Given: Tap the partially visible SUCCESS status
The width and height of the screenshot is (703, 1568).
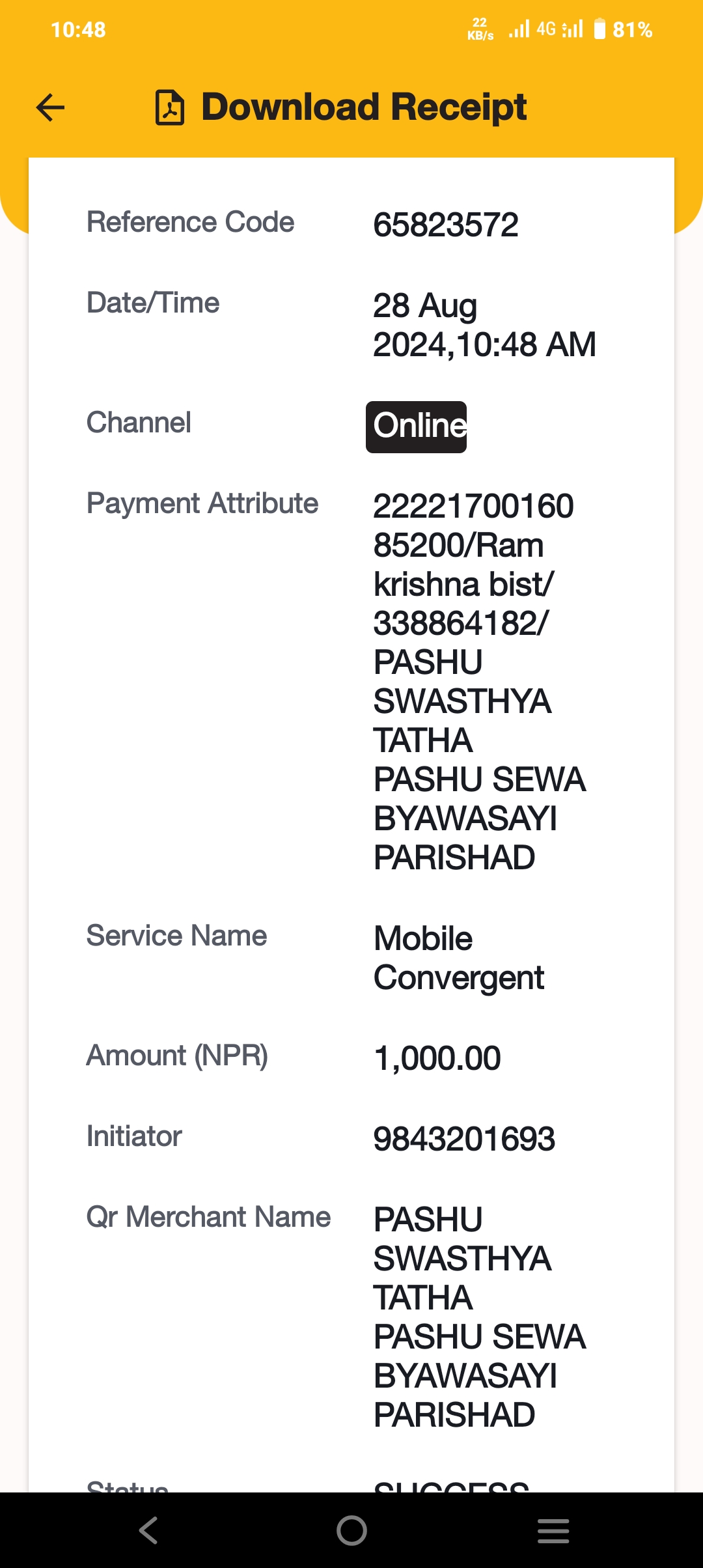Looking at the screenshot, I should click(x=451, y=1486).
